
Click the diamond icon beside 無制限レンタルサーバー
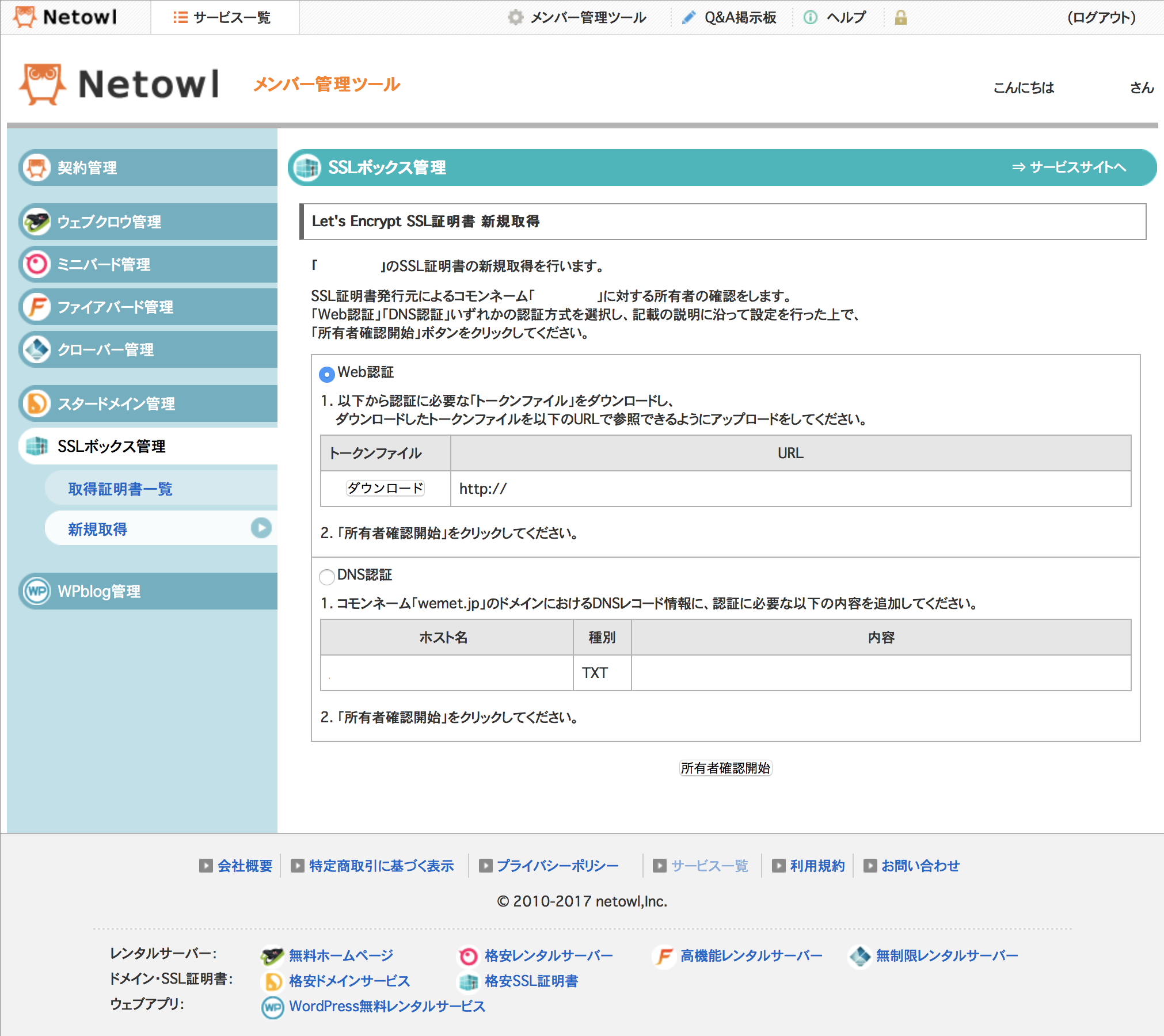pyautogui.click(x=859, y=956)
